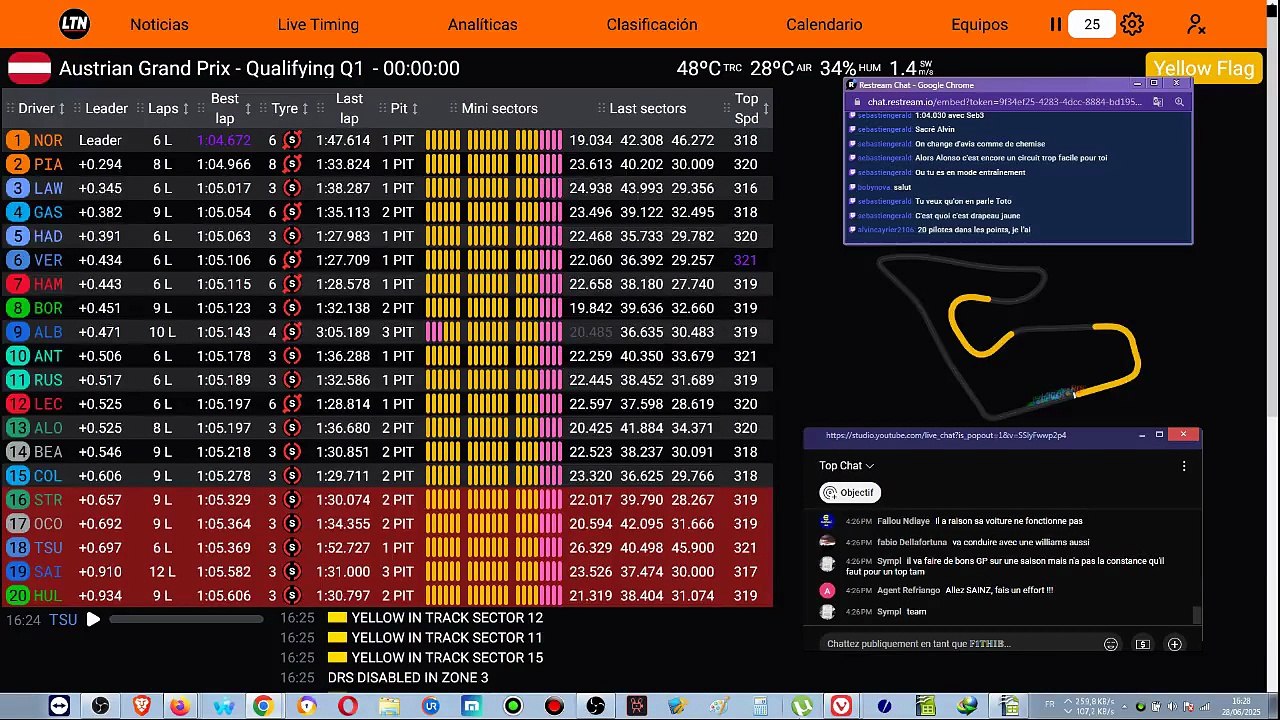Select driver SAI row
Image resolution: width=1280 pixels, height=720 pixels.
coord(387,572)
